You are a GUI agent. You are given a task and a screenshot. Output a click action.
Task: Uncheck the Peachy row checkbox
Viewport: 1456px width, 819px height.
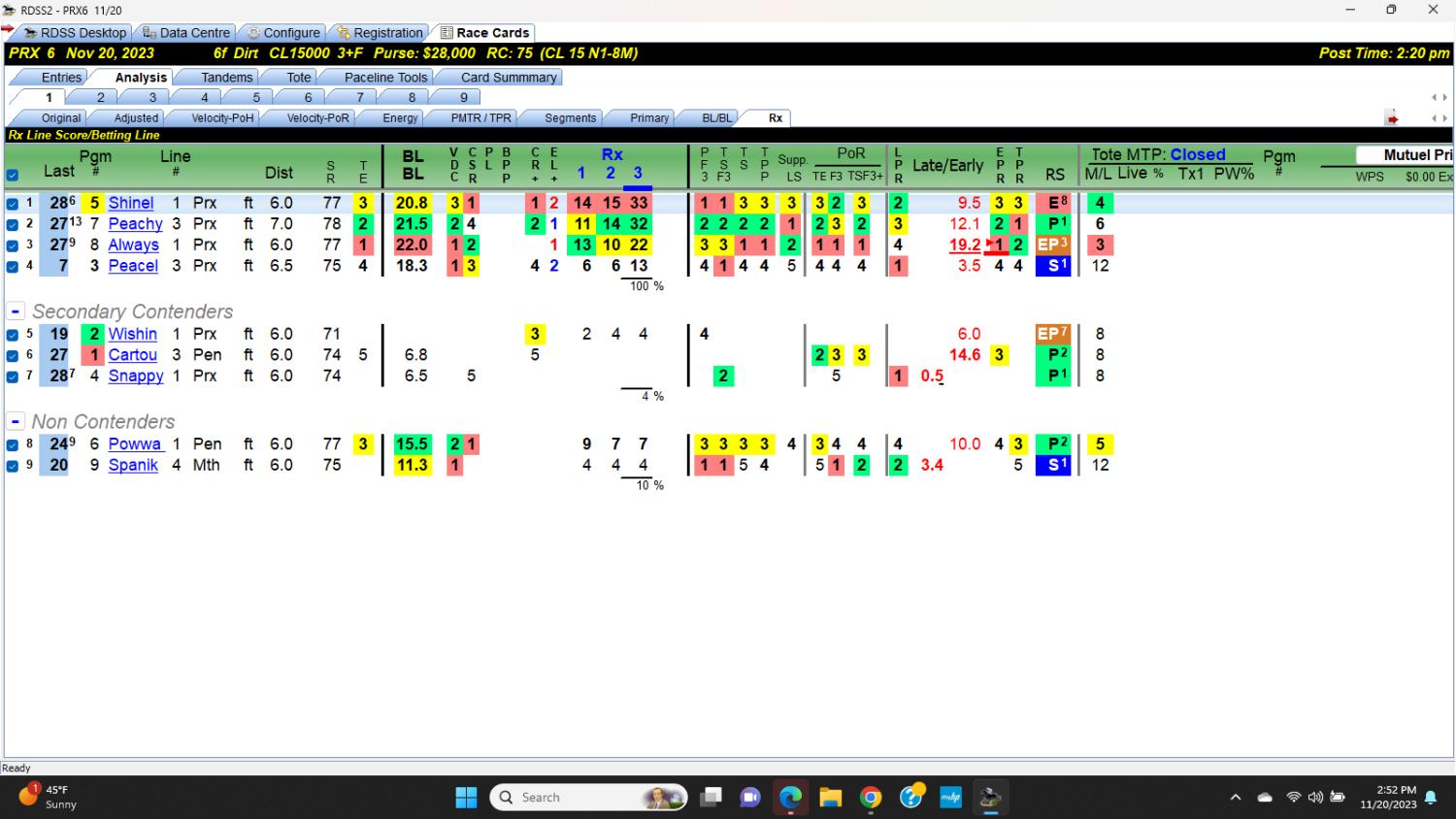click(13, 224)
